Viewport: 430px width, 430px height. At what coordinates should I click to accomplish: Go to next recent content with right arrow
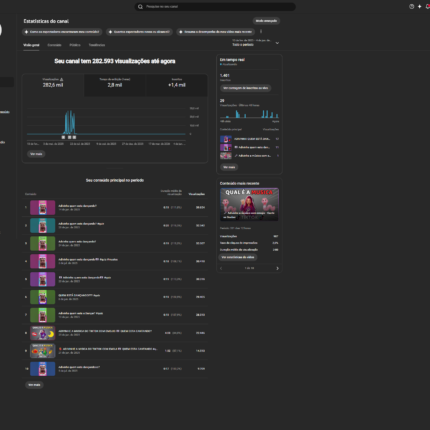click(277, 268)
